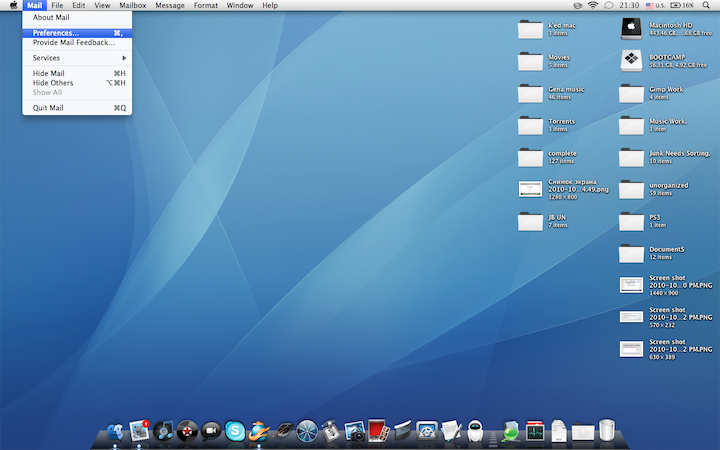Click the coffee cup menu bar icon
The height and width of the screenshot is (450, 720).
coord(578,6)
